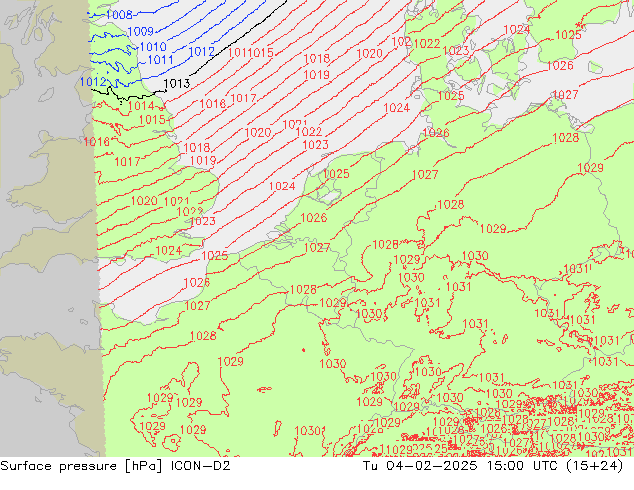This screenshot has width=634, height=490.
Task: Click the black 1013 isobar label
Action: click(177, 84)
